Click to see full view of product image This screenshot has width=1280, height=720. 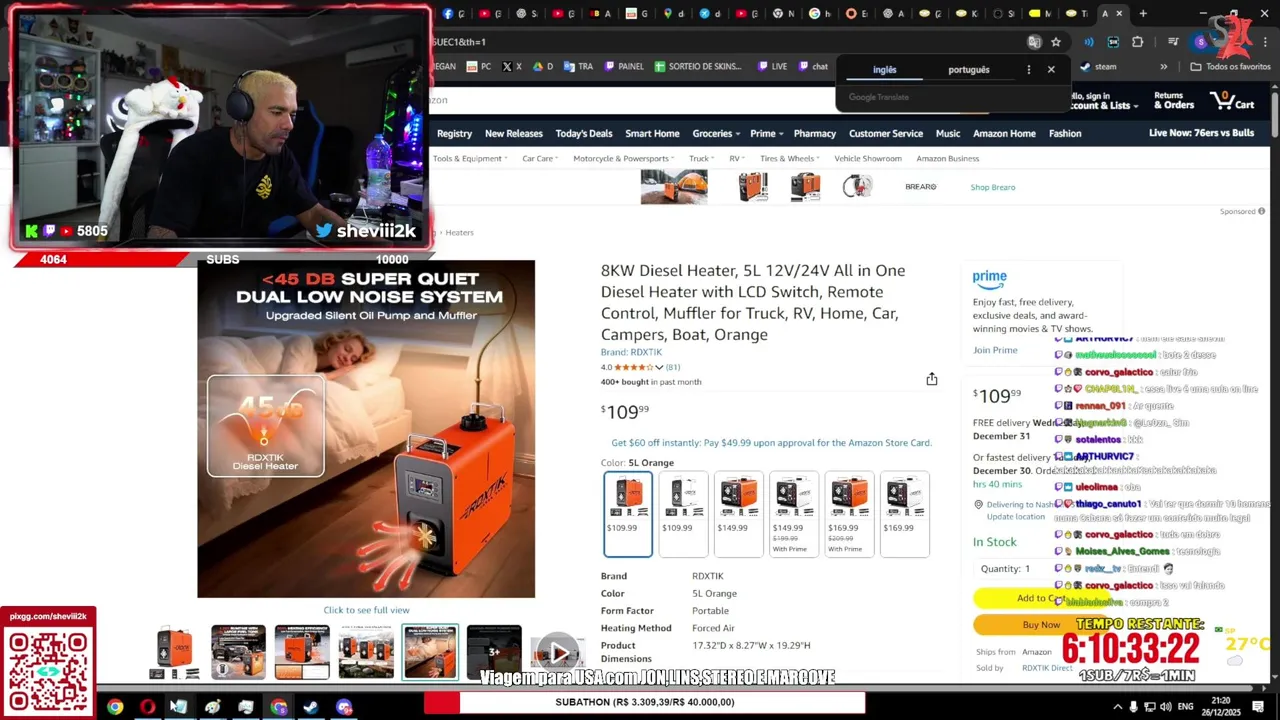[x=366, y=610]
